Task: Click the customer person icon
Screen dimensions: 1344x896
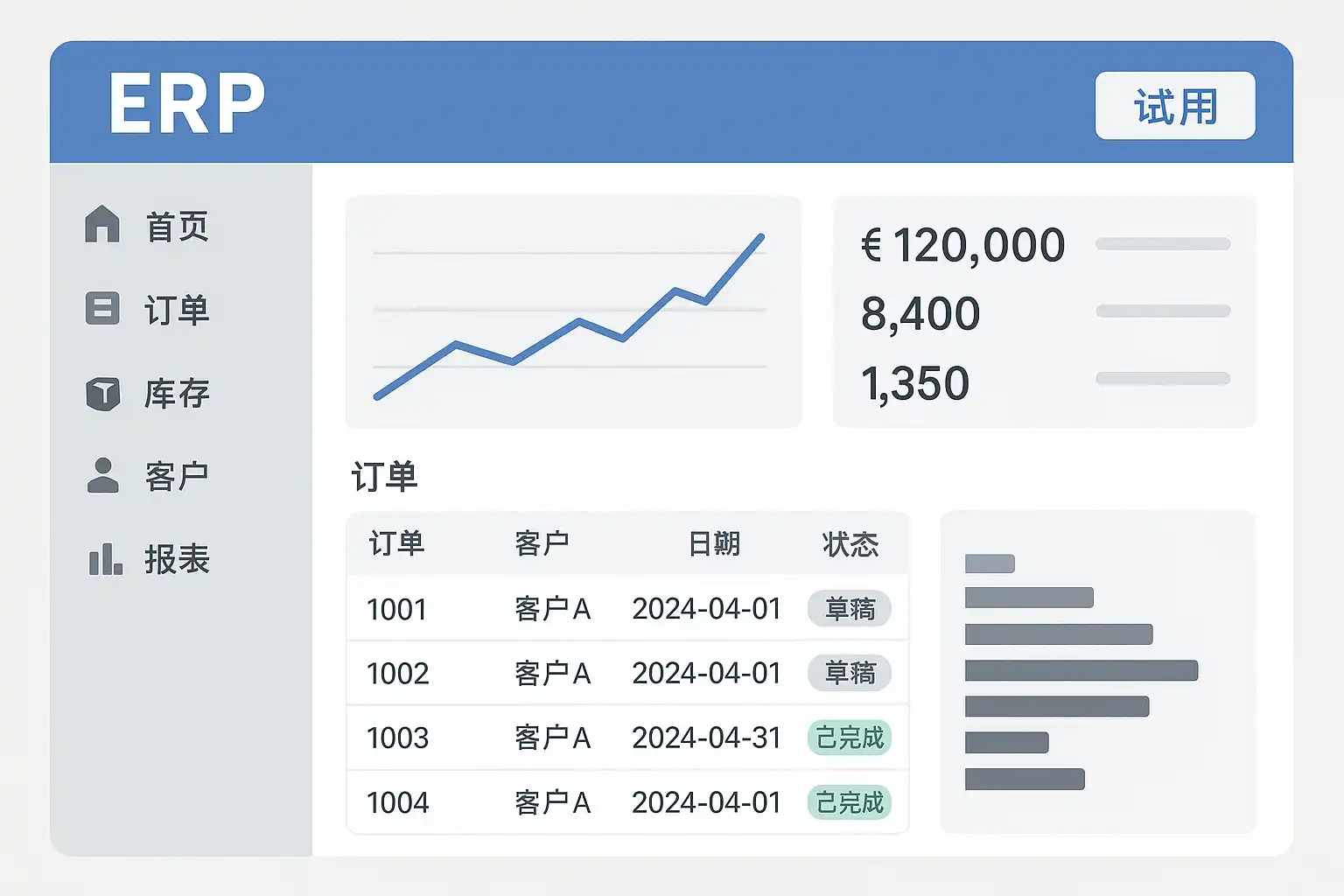Action: 102,475
